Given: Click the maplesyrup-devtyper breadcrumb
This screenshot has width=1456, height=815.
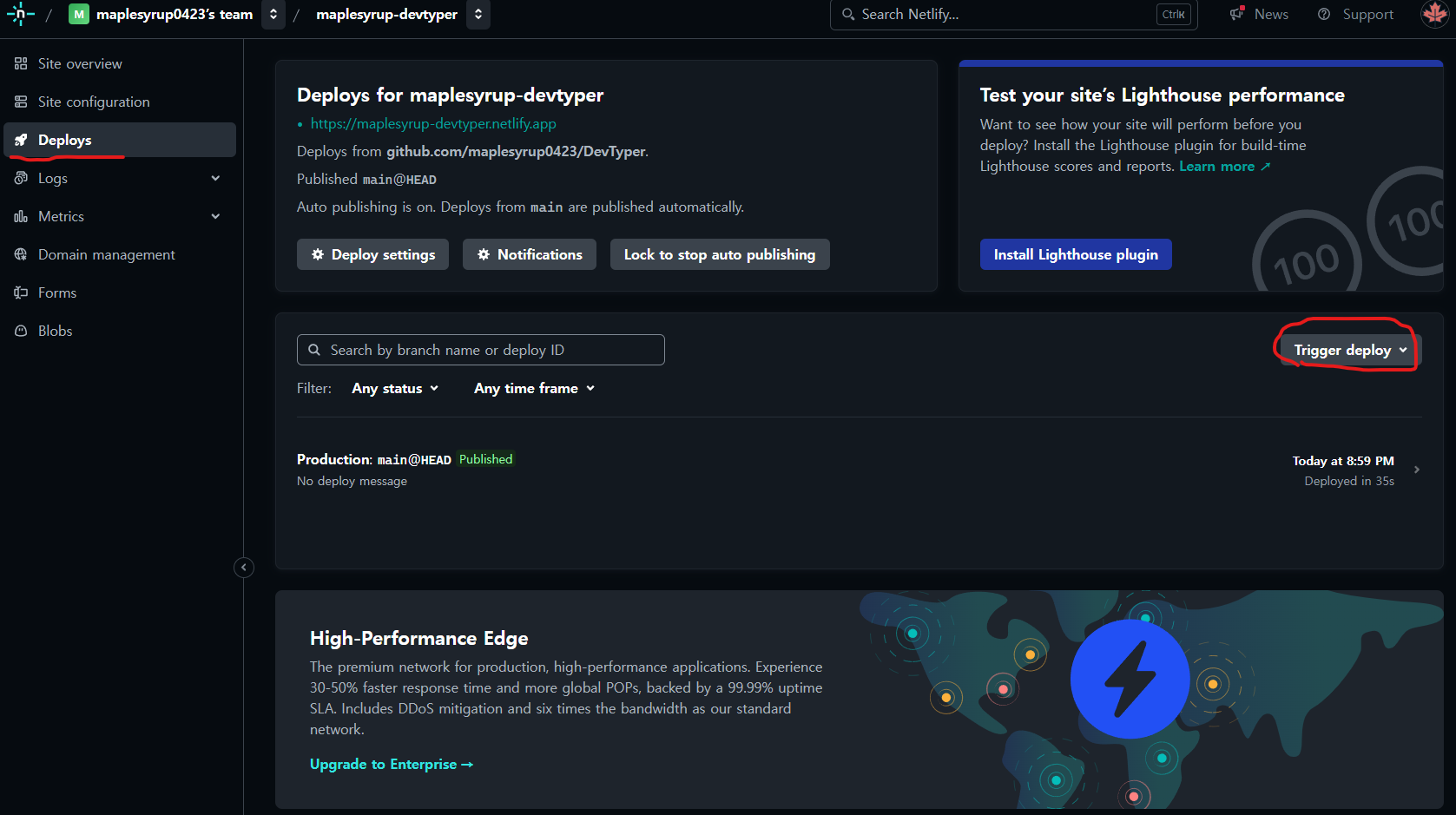Looking at the screenshot, I should pyautogui.click(x=386, y=14).
